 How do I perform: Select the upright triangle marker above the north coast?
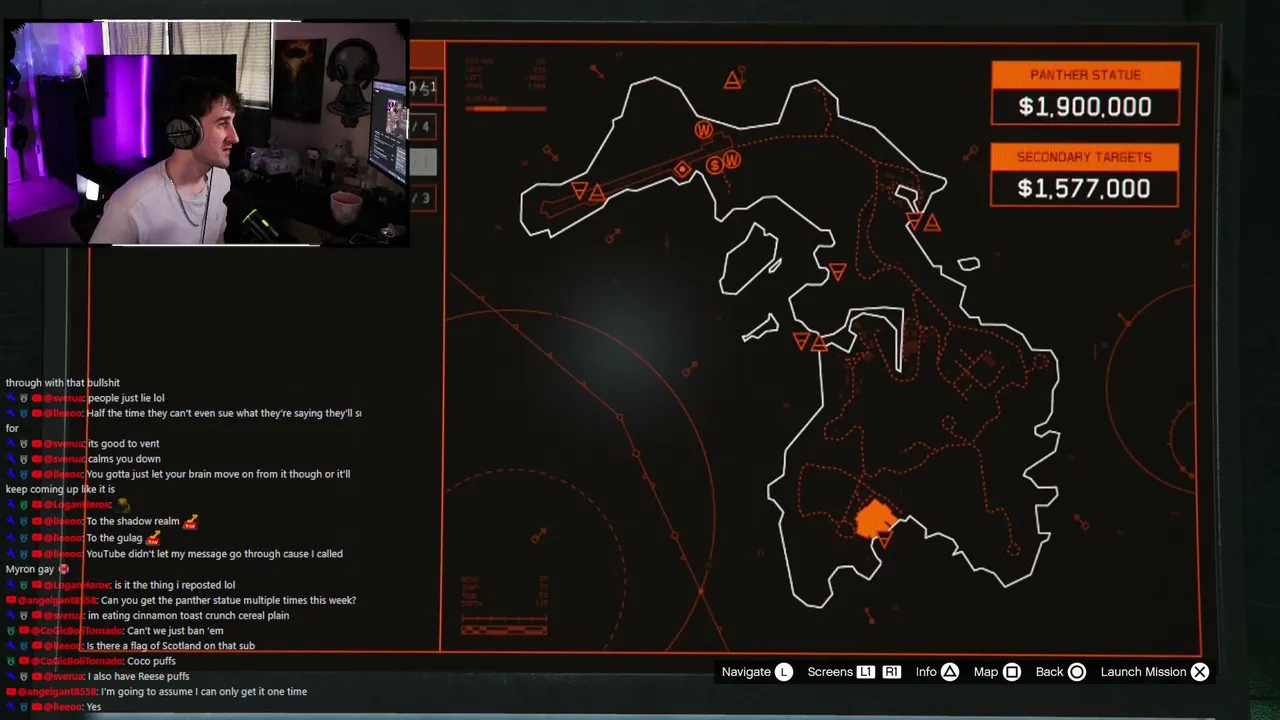pos(732,80)
